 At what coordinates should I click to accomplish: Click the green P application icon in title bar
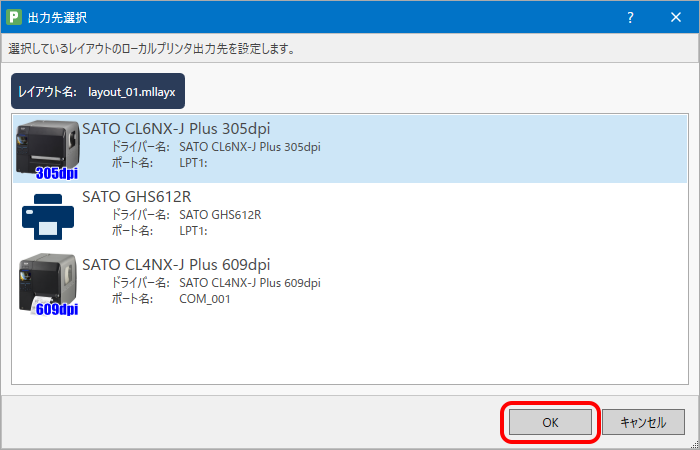click(14, 17)
